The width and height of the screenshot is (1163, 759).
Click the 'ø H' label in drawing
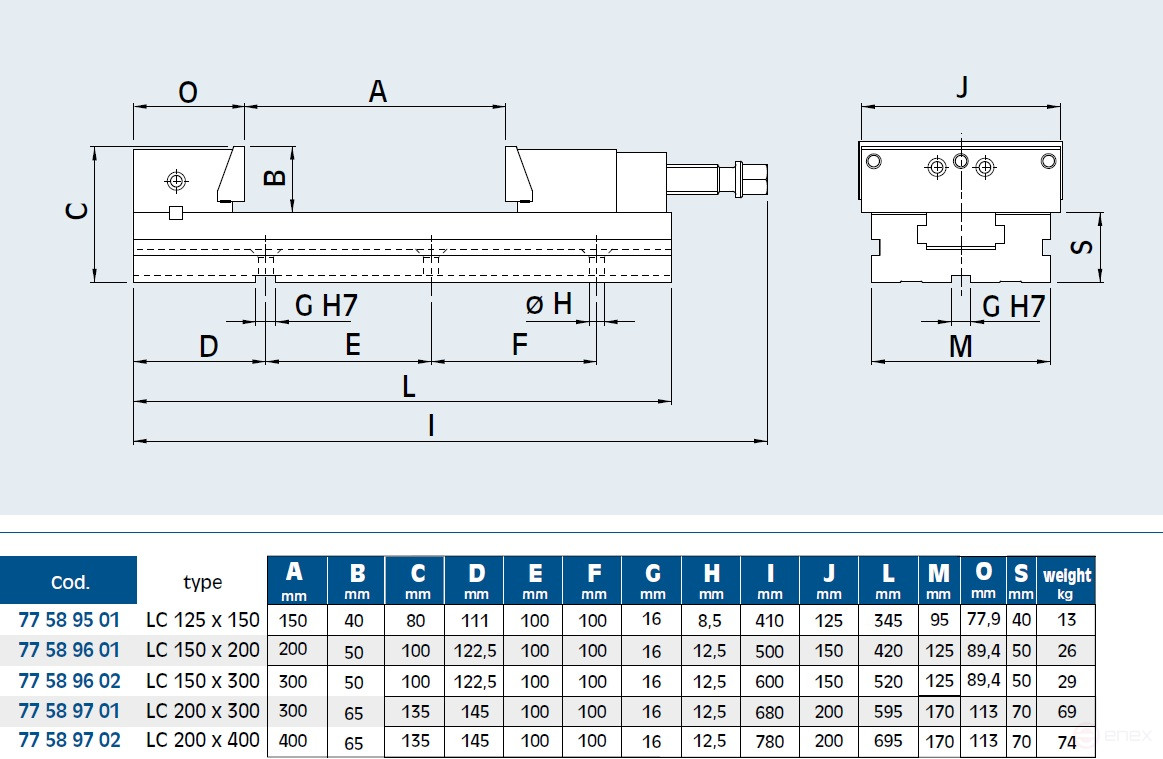(549, 304)
